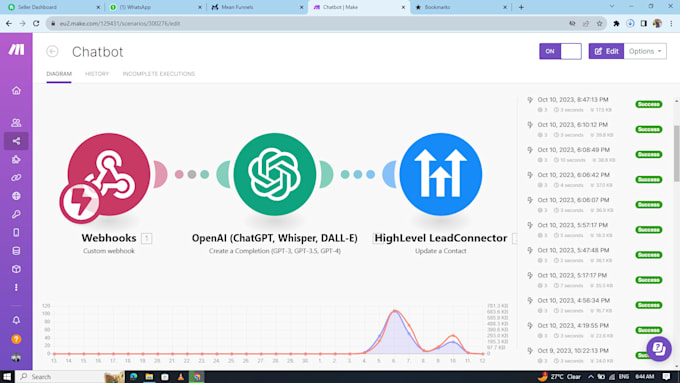Open Connections chain-link icon in sidebar
Screen dimensions: 680x383
[x=16, y=177]
